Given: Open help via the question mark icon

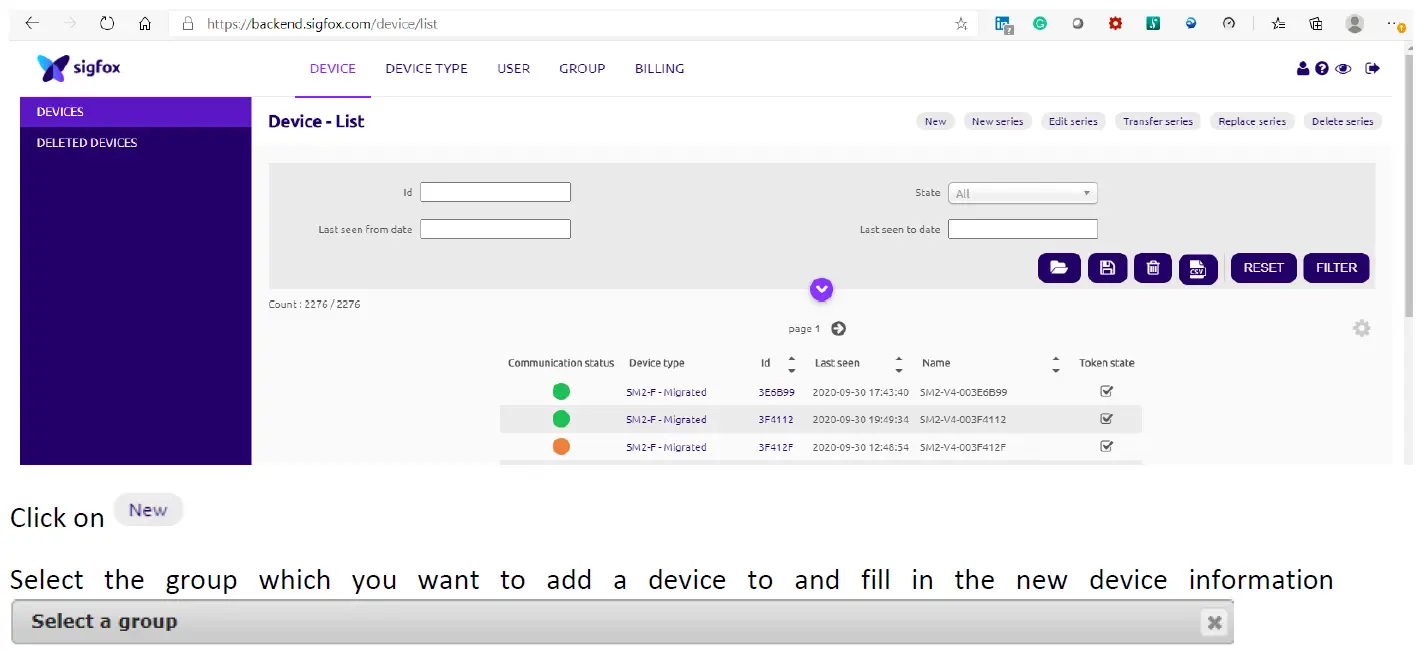Looking at the screenshot, I should [1322, 68].
